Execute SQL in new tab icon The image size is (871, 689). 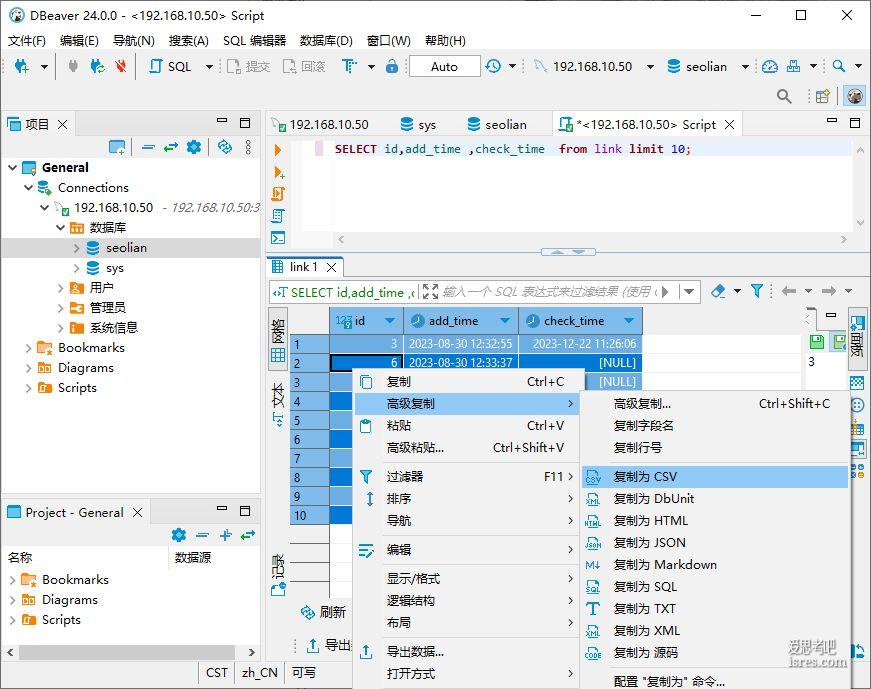click(279, 172)
